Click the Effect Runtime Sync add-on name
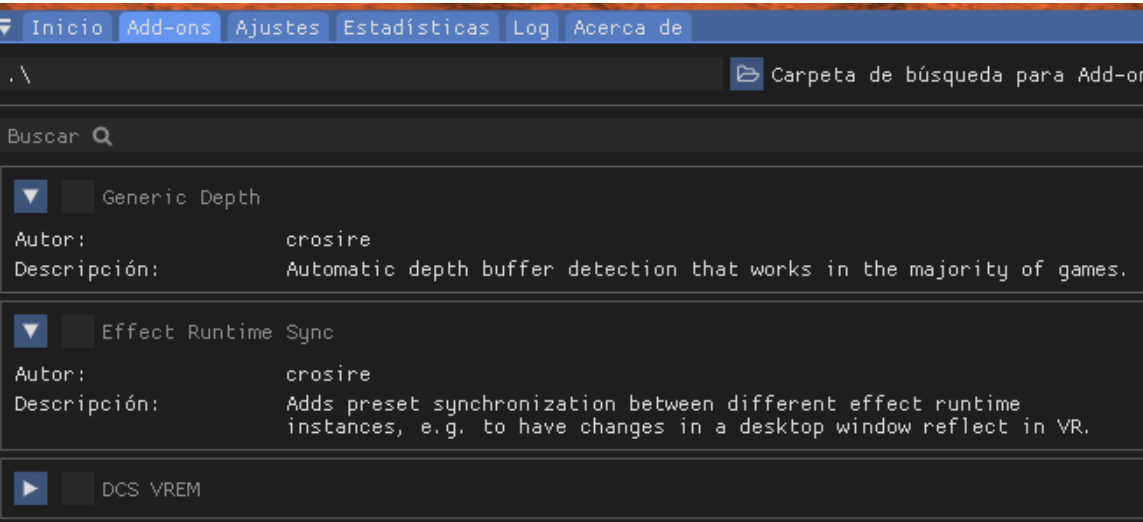 coord(217,332)
